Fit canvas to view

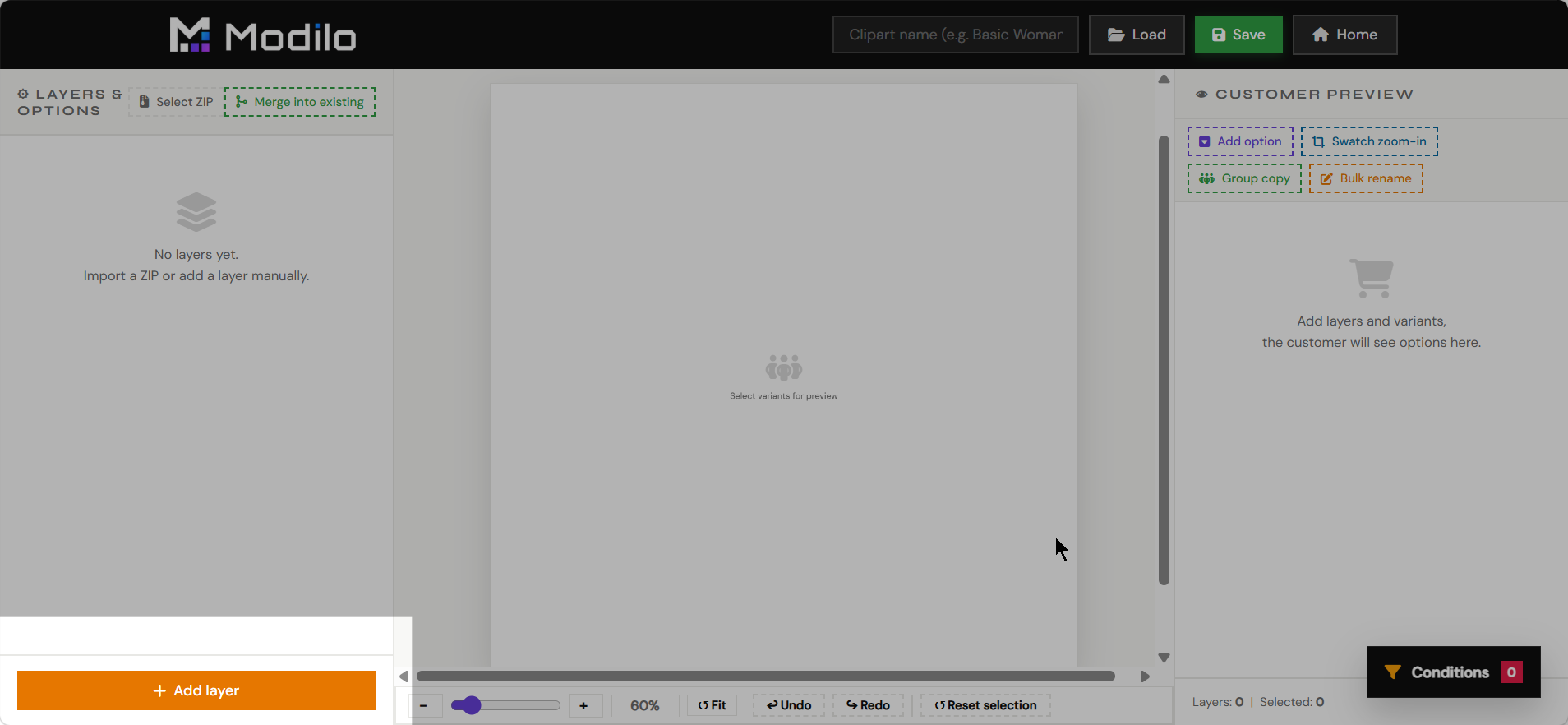click(x=712, y=705)
